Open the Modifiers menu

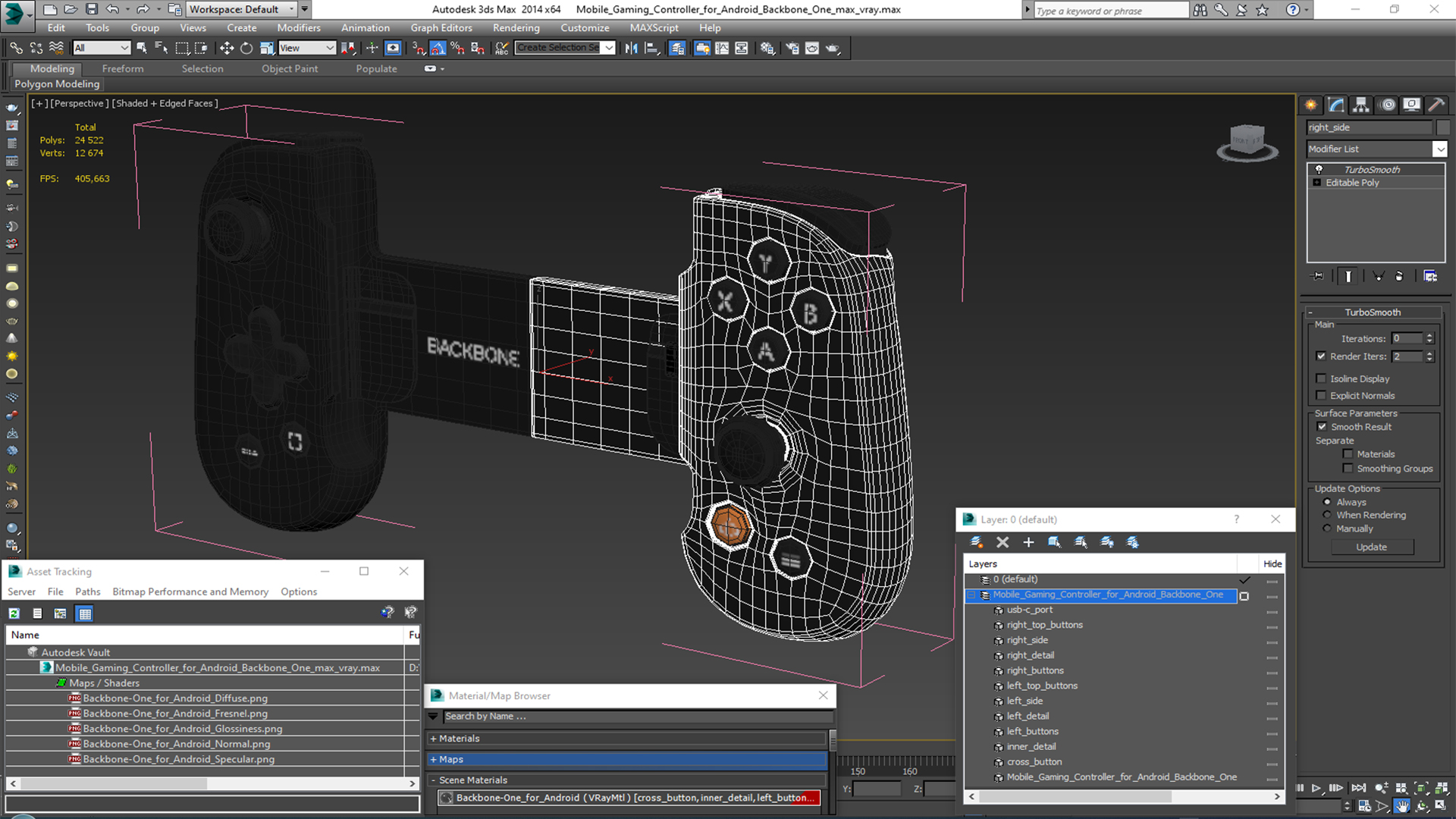pyautogui.click(x=298, y=28)
